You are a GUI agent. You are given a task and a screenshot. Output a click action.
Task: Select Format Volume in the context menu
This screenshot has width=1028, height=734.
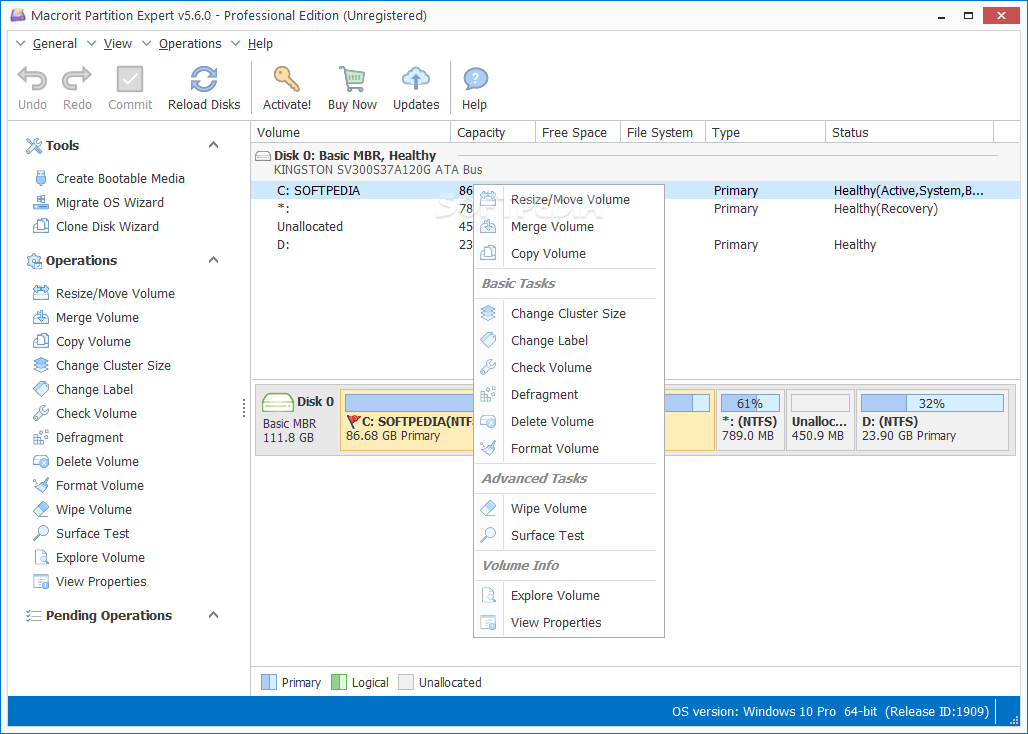(557, 448)
